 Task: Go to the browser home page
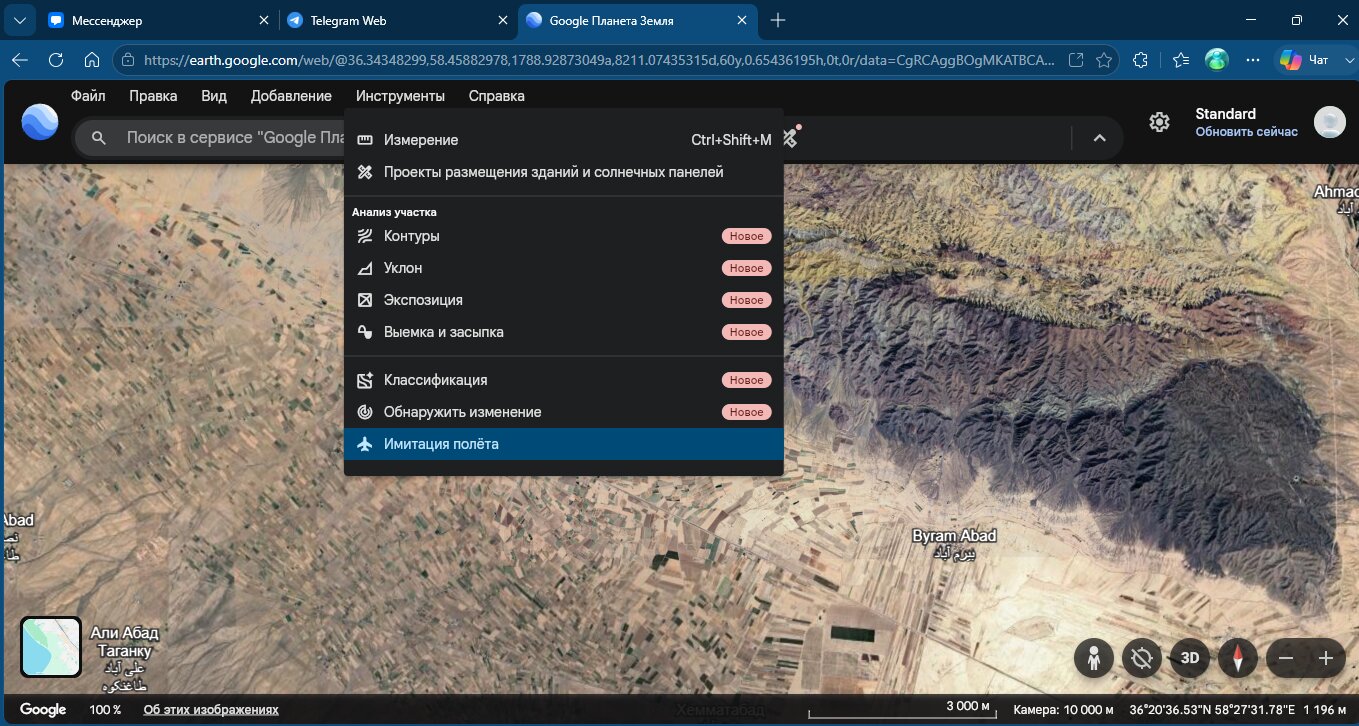[92, 60]
